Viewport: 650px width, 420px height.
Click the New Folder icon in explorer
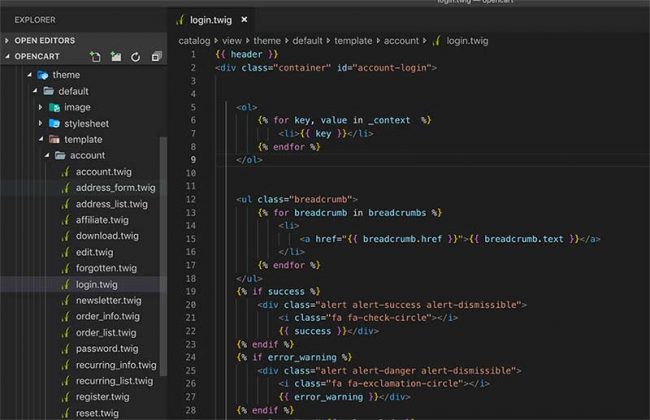pyautogui.click(x=116, y=57)
